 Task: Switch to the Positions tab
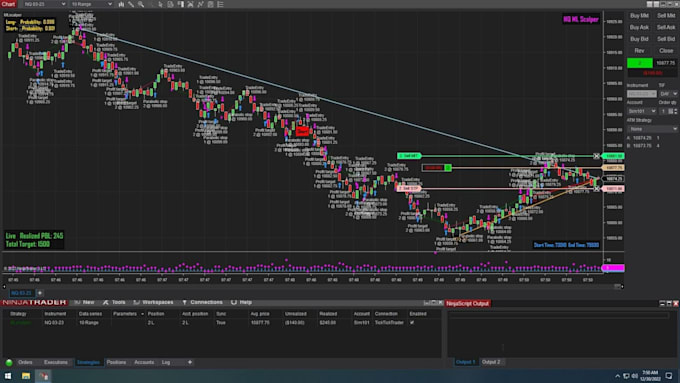pyautogui.click(x=116, y=362)
